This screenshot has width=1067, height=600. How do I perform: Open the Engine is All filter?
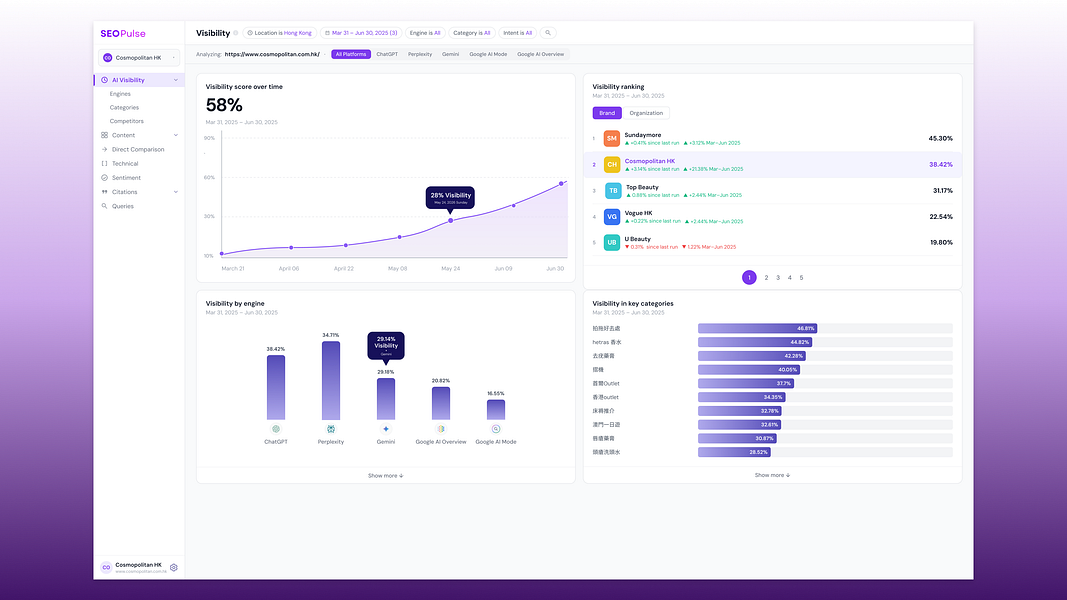pyautogui.click(x=425, y=33)
